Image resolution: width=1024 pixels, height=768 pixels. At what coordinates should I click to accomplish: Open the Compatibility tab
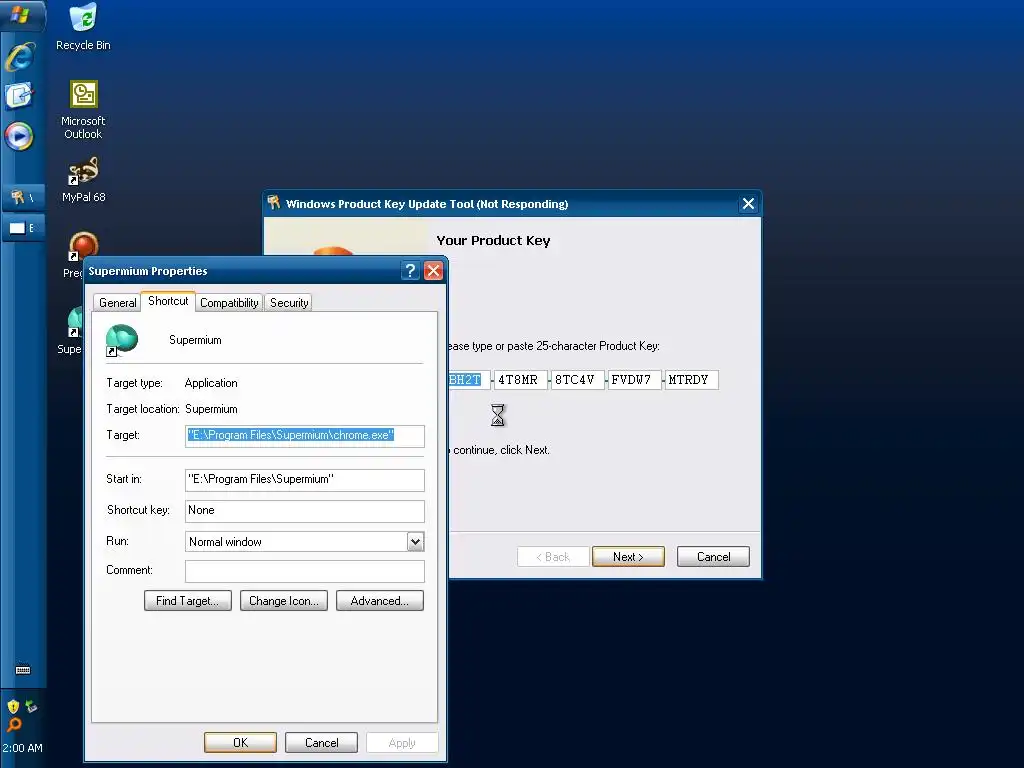(x=229, y=302)
